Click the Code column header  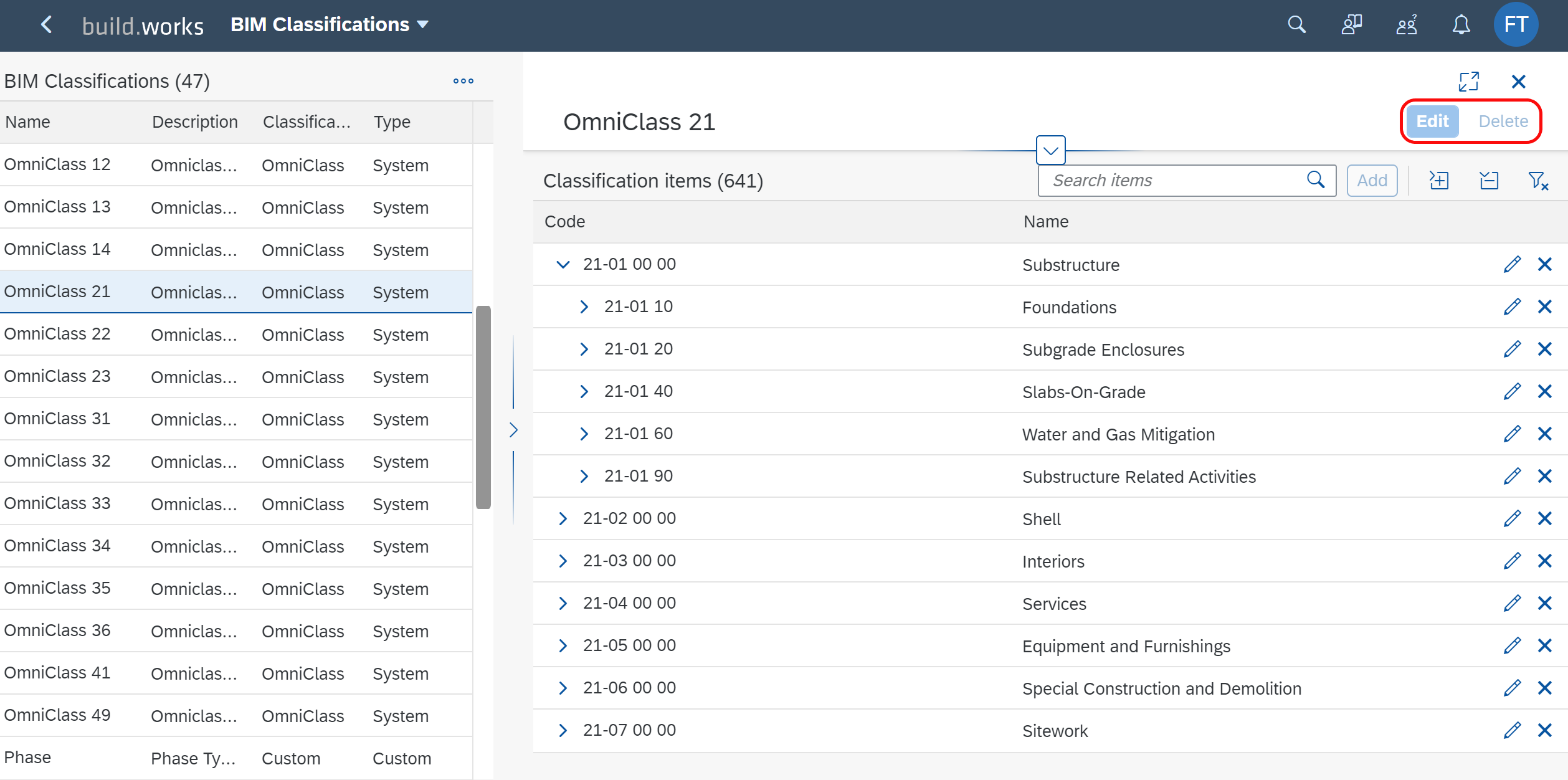tap(565, 222)
